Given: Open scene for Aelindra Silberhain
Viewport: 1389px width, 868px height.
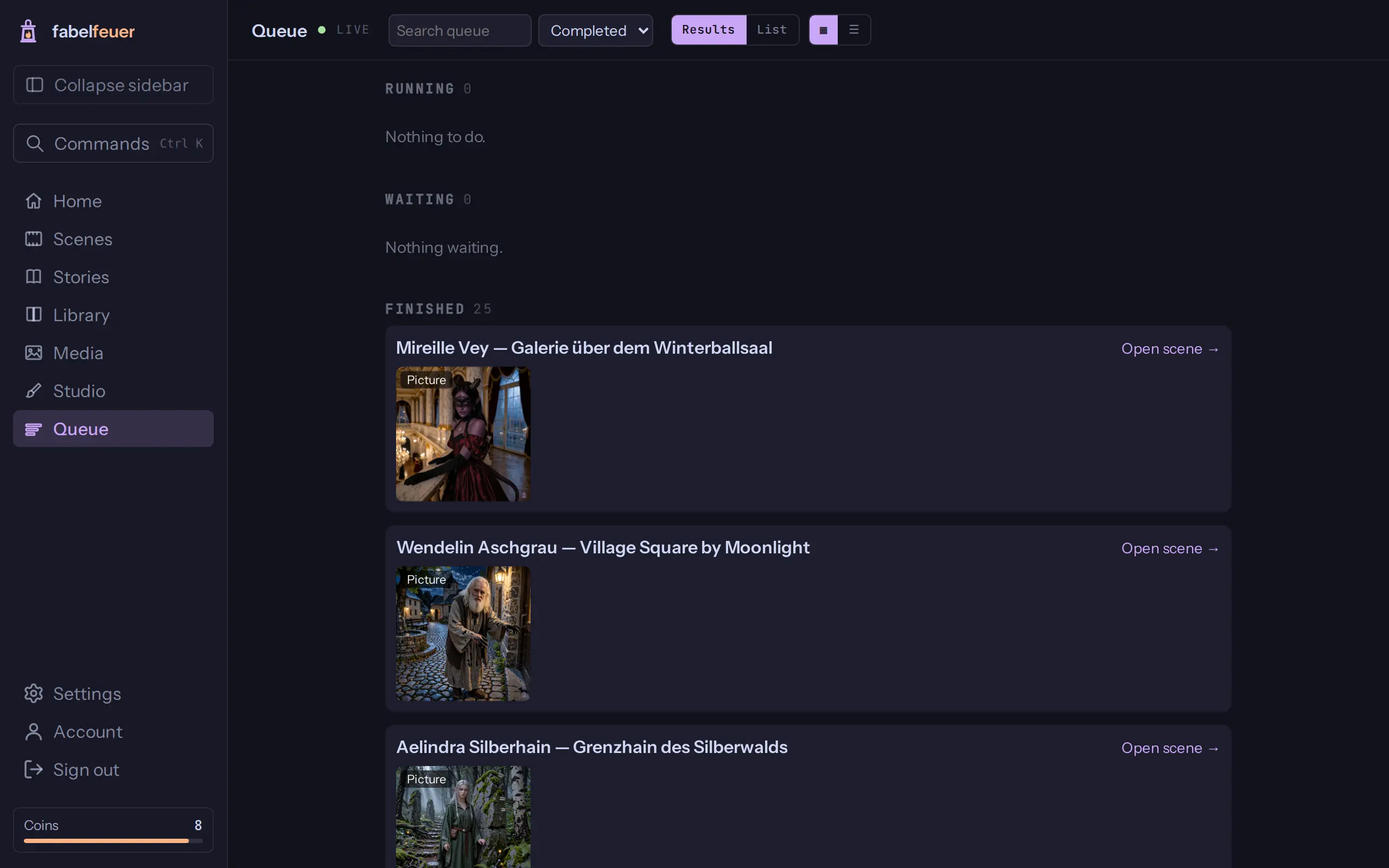Looking at the screenshot, I should tap(1170, 748).
